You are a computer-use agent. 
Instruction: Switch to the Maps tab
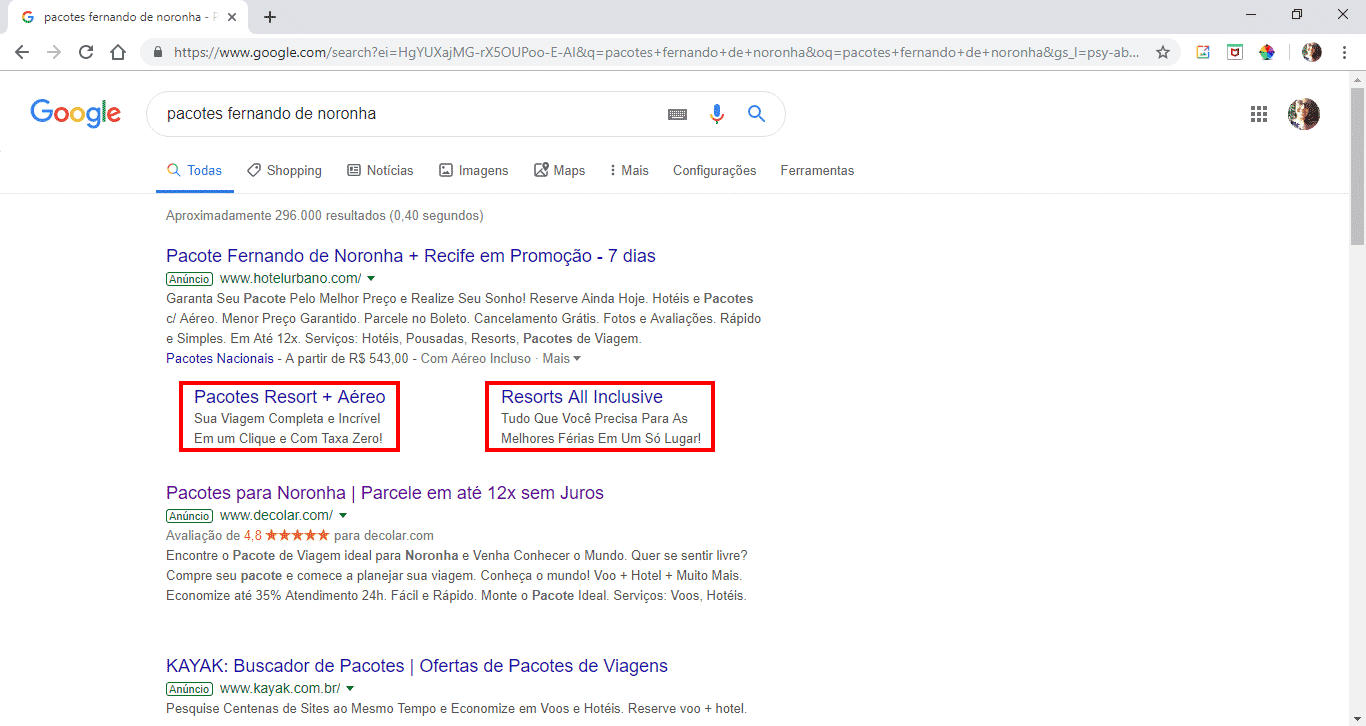[560, 171]
